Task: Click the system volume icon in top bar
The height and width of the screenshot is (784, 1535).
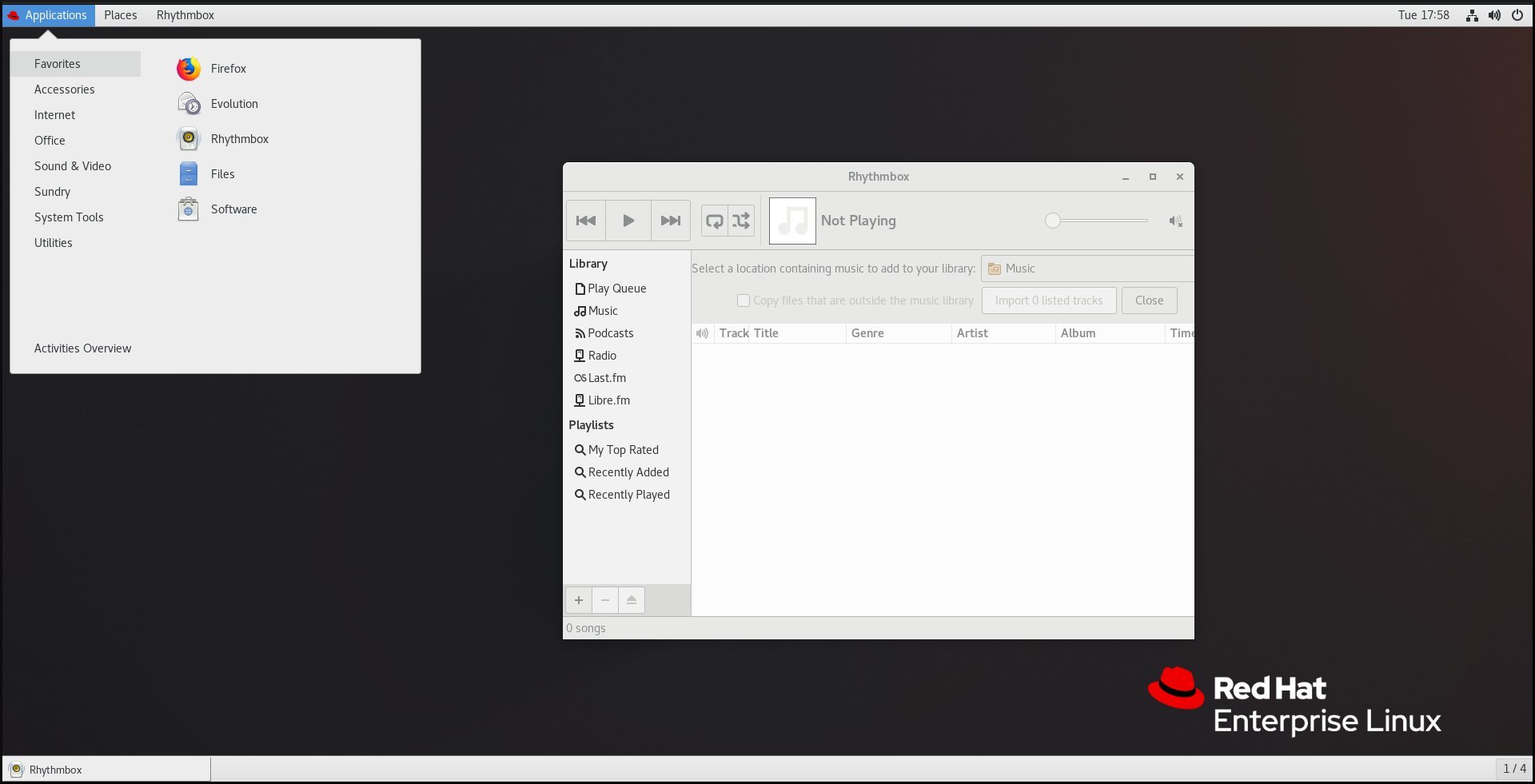Action: pyautogui.click(x=1494, y=15)
